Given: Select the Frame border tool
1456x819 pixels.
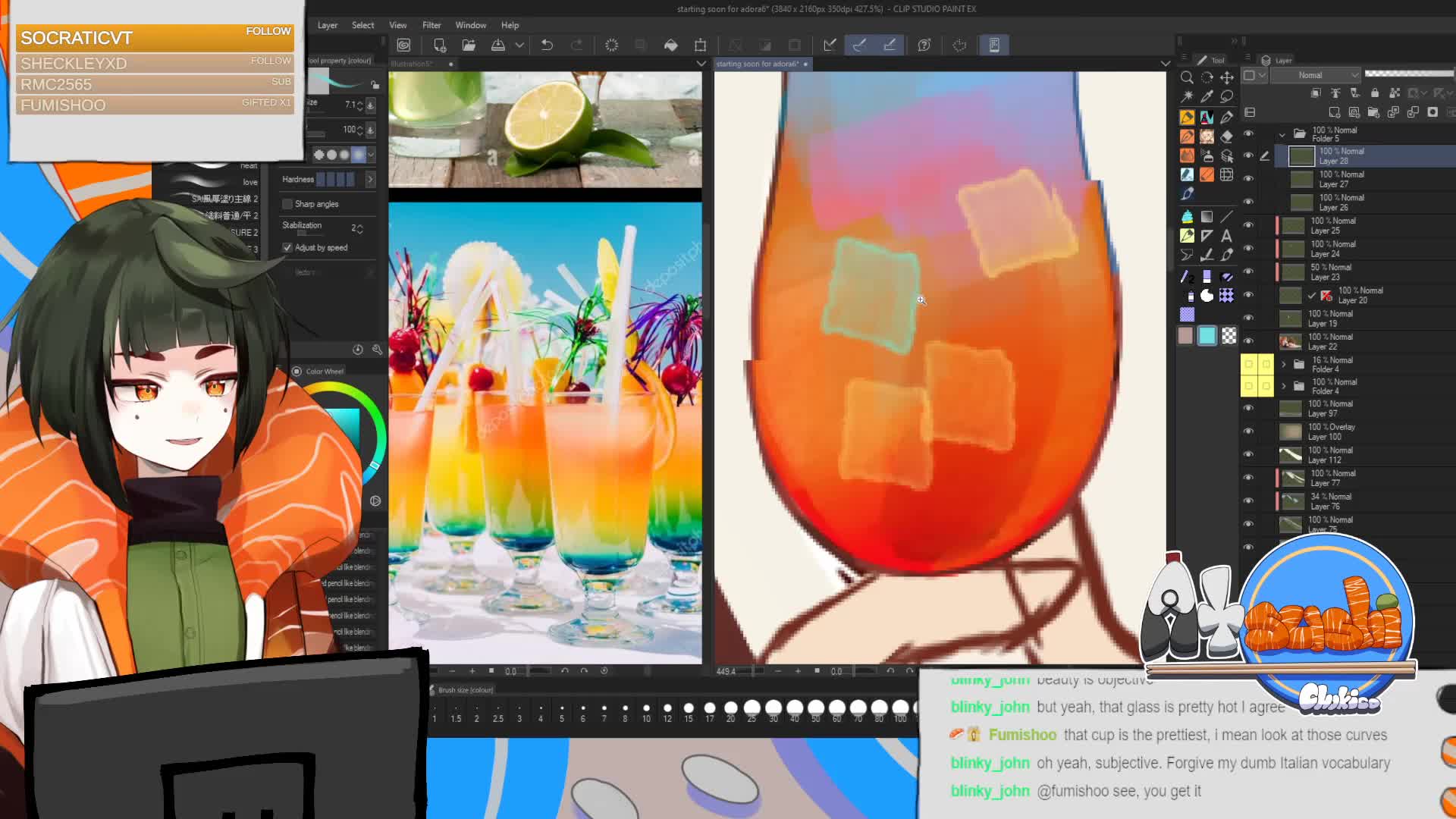Looking at the screenshot, I should 1226,176.
